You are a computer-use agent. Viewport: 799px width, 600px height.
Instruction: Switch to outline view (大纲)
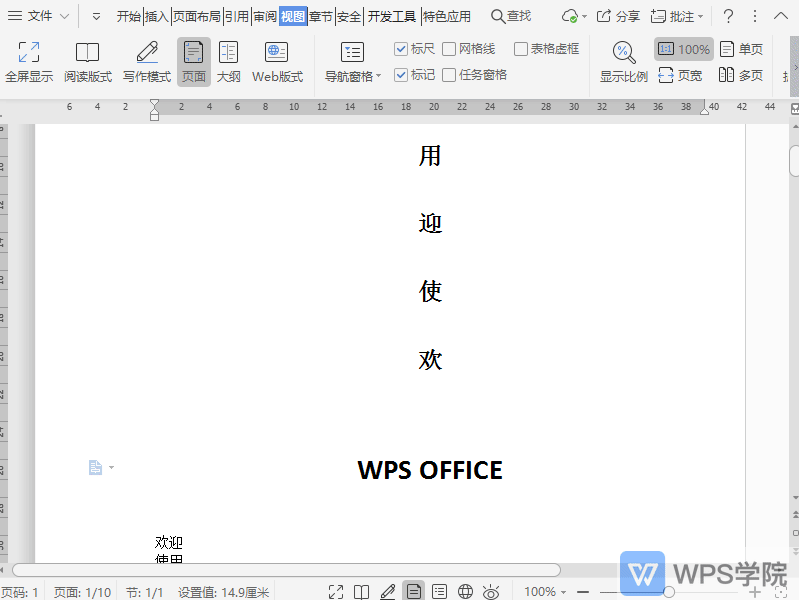(x=228, y=62)
